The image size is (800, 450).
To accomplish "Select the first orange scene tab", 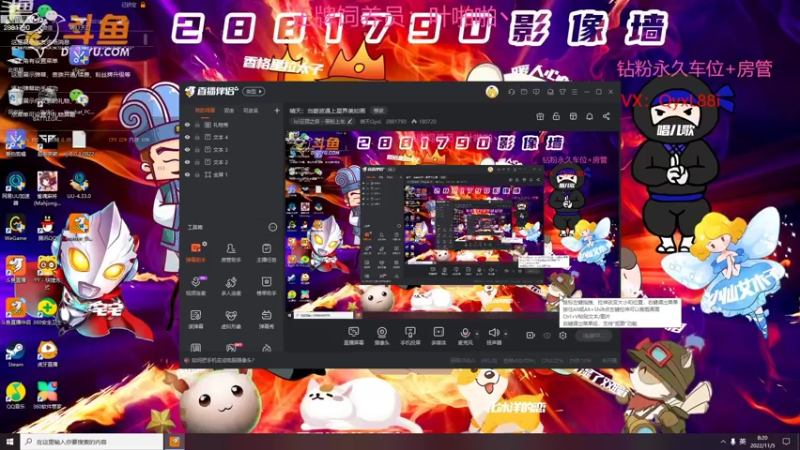I will click(x=205, y=110).
